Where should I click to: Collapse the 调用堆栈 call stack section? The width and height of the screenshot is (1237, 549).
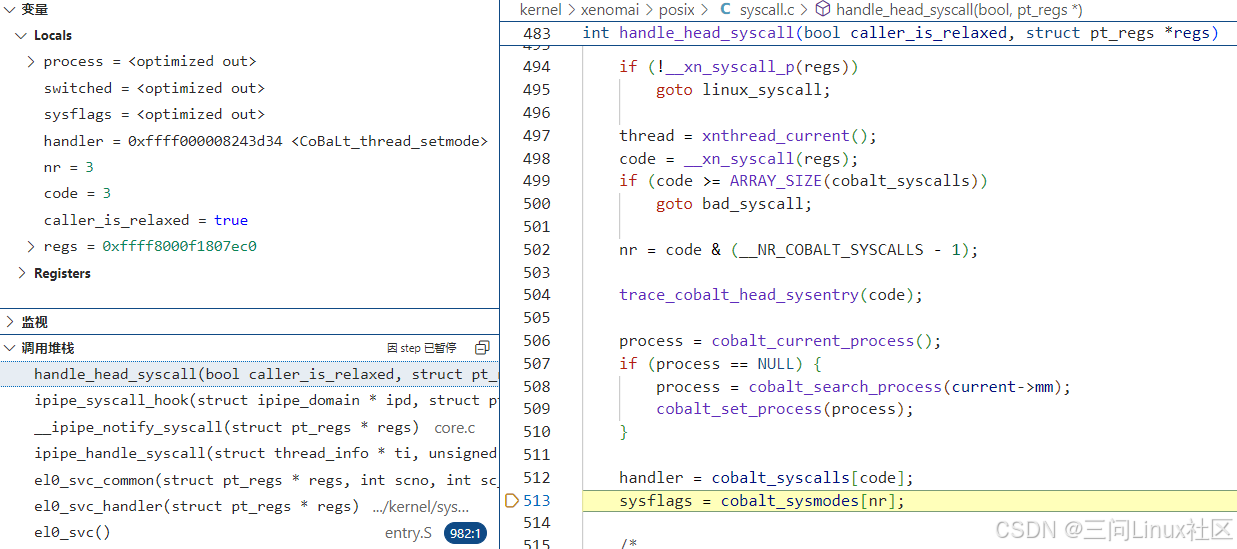10,348
